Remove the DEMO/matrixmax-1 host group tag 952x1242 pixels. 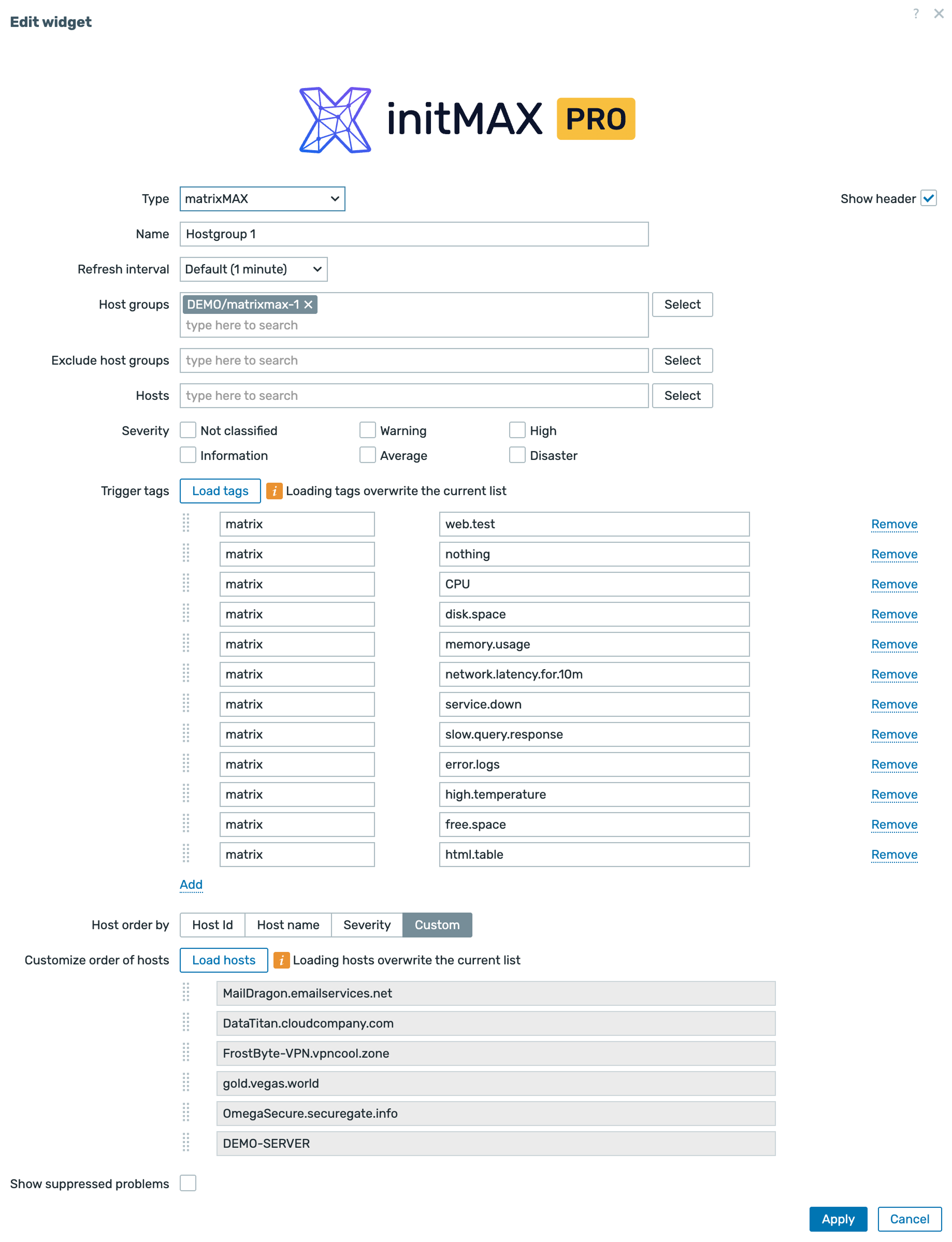point(308,305)
